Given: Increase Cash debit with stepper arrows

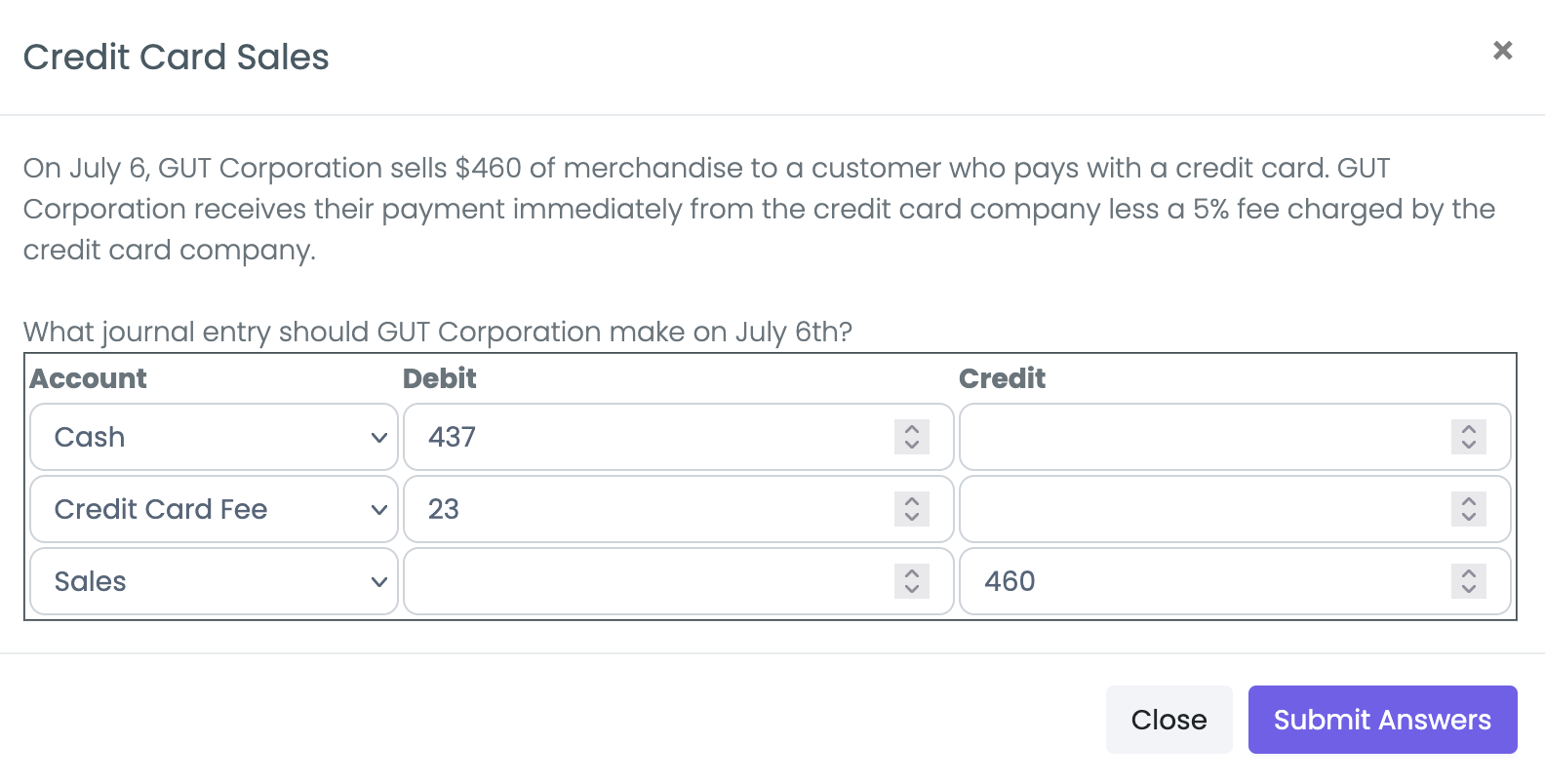Looking at the screenshot, I should point(912,428).
